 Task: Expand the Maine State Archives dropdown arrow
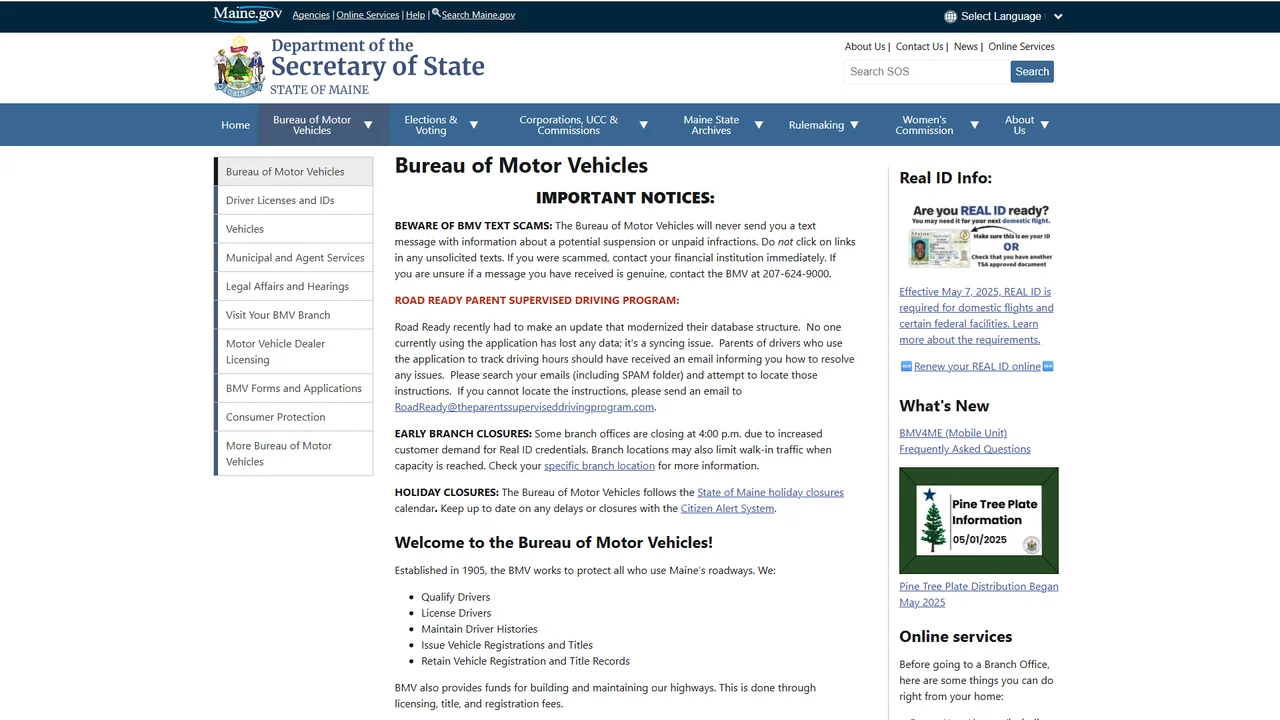758,125
